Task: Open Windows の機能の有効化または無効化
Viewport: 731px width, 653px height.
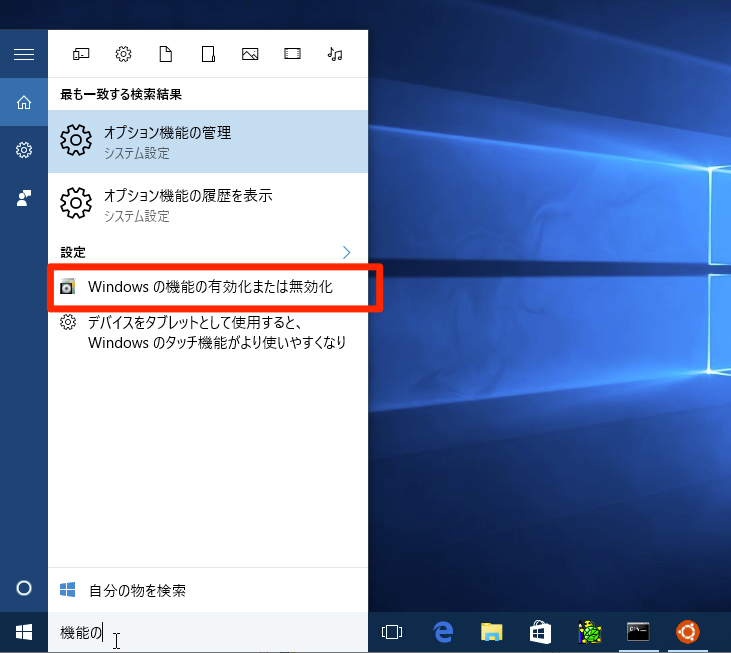Action: tap(208, 287)
